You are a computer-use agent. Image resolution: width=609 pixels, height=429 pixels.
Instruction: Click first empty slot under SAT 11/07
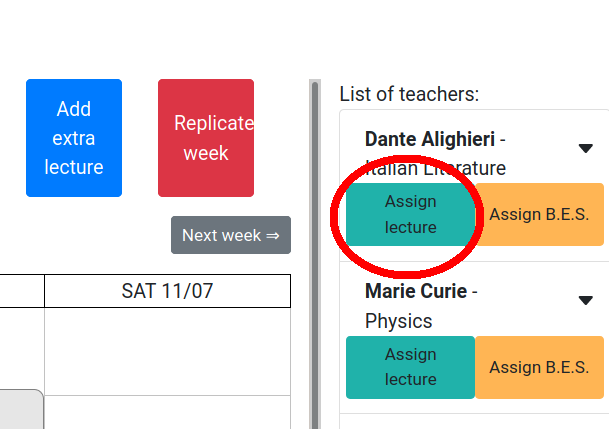(167, 351)
